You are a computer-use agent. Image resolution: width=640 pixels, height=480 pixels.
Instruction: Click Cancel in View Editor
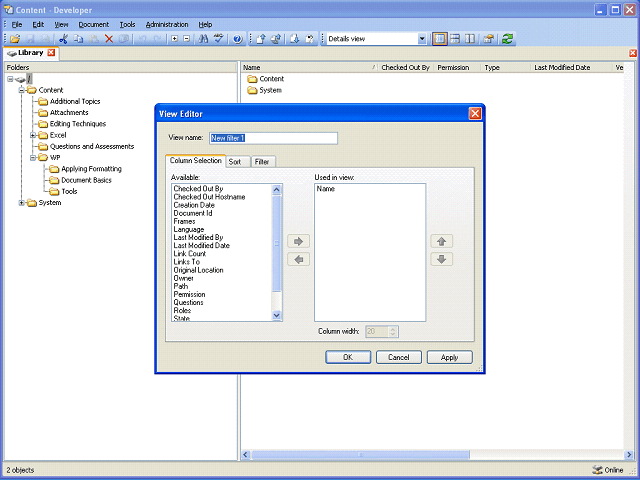399,357
